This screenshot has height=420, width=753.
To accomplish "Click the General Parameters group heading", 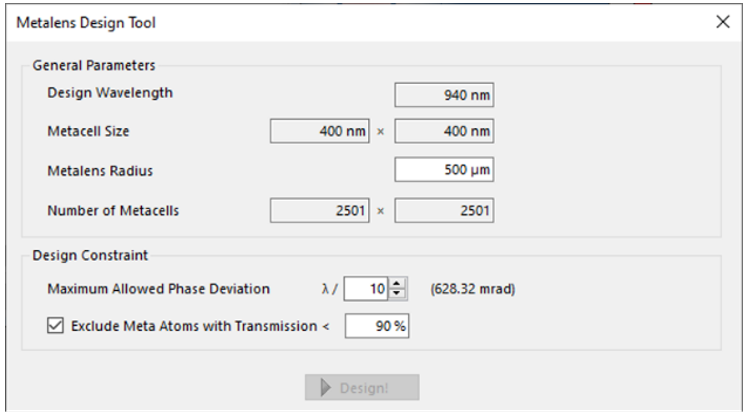I will click(x=94, y=65).
